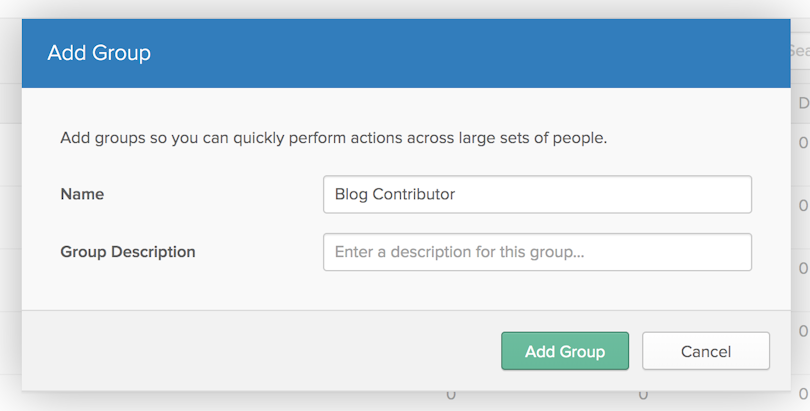810x411 pixels.
Task: Click the Group Description label
Action: pyautogui.click(x=128, y=252)
